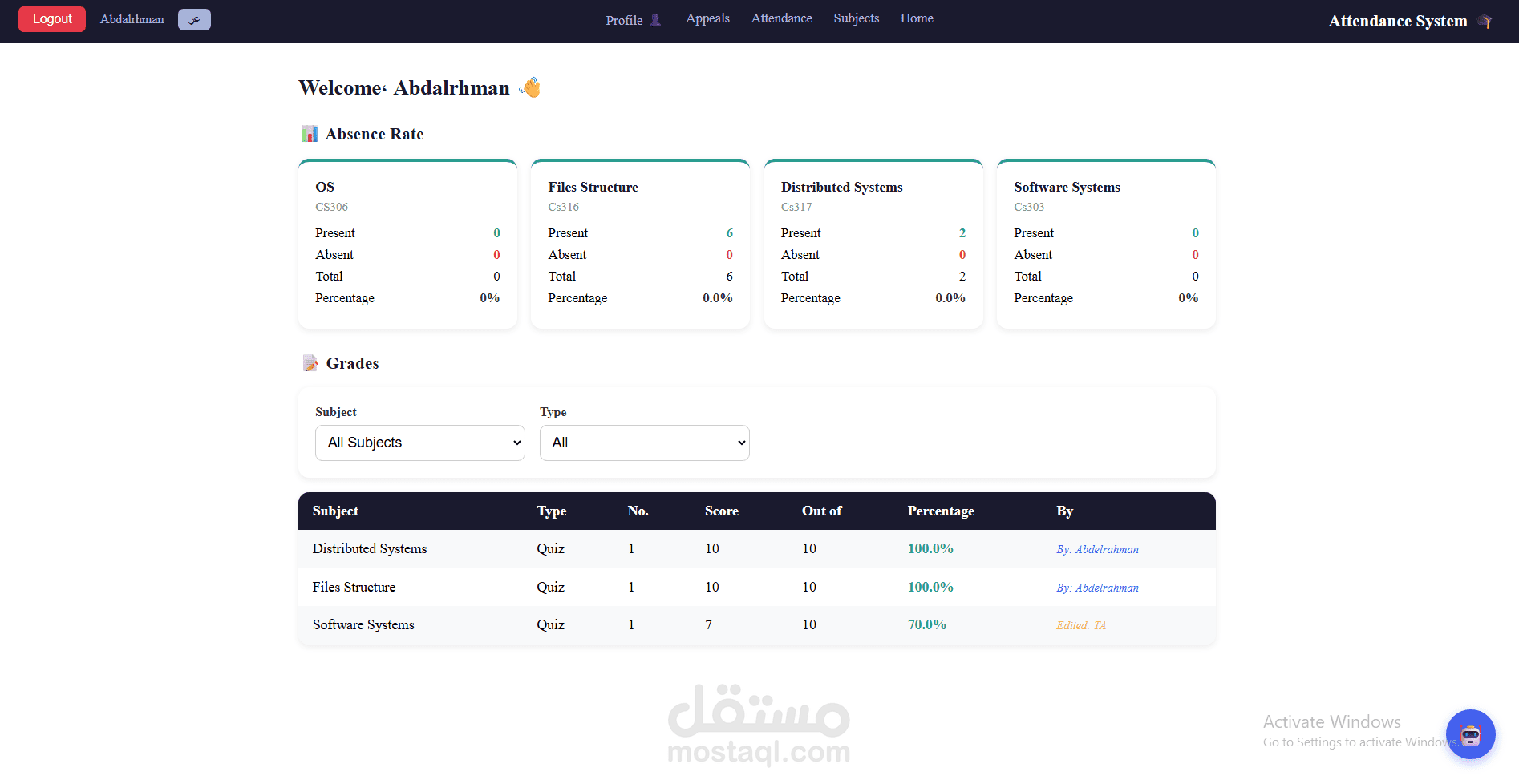The image size is (1519, 784).
Task: Click Present count 2 in Distributed Systems
Action: pos(962,233)
